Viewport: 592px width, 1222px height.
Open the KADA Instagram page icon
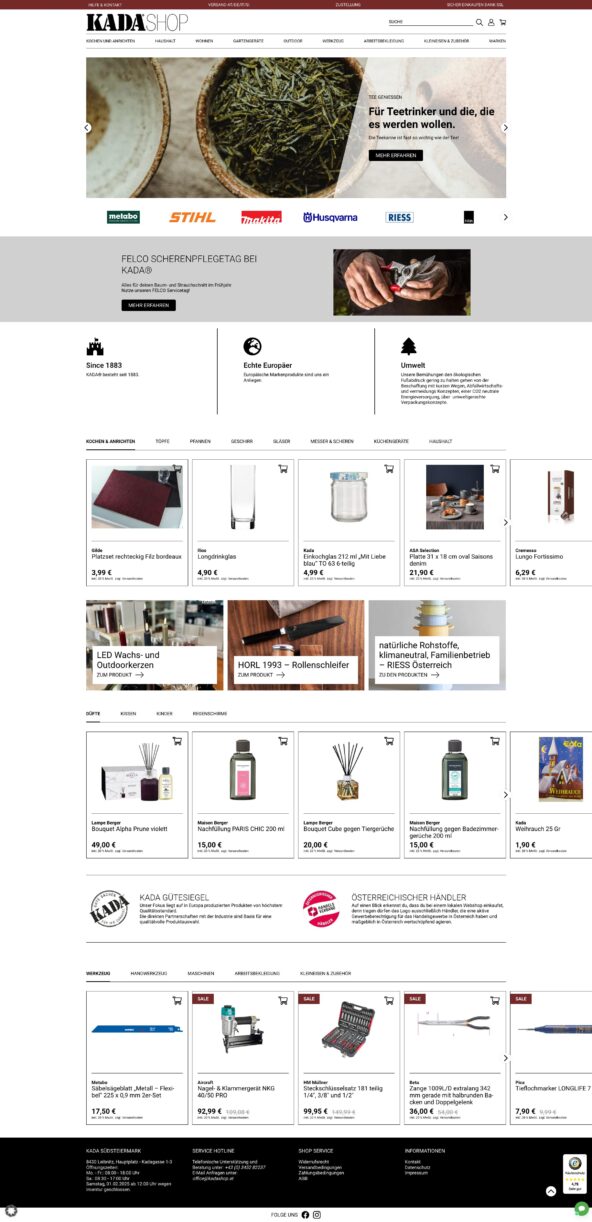click(317, 1214)
